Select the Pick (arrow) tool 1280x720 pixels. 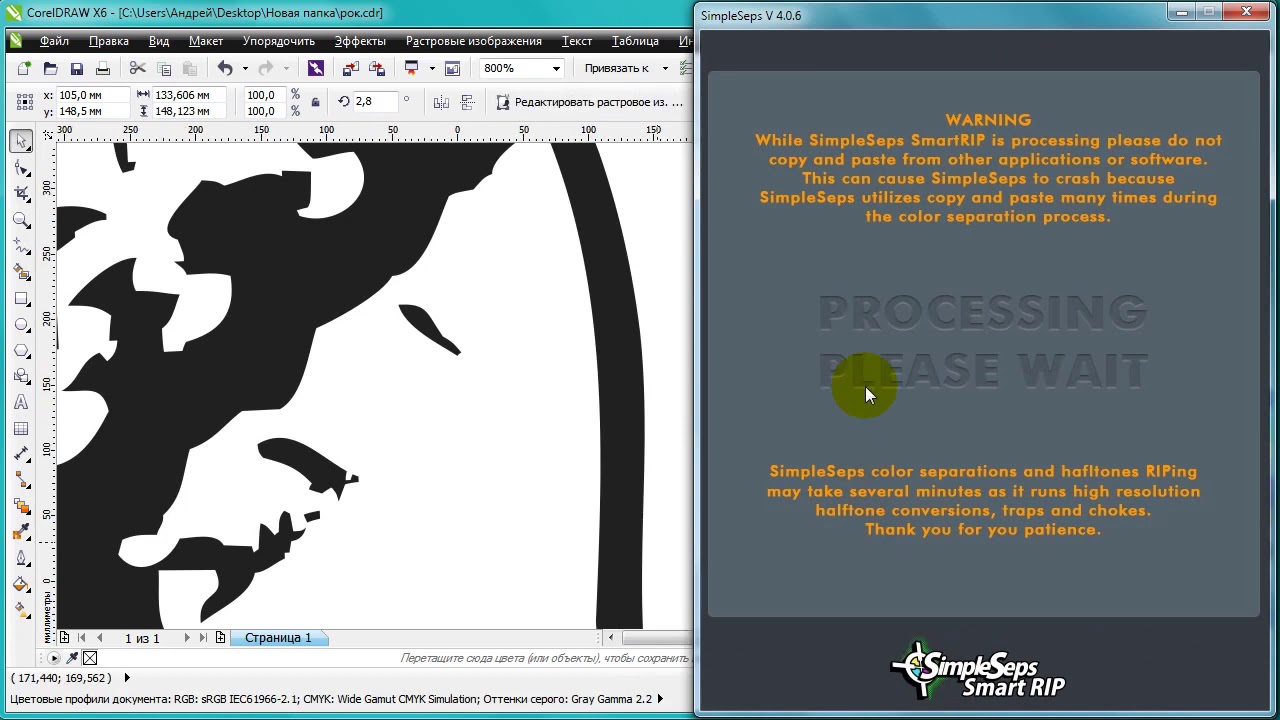point(21,141)
